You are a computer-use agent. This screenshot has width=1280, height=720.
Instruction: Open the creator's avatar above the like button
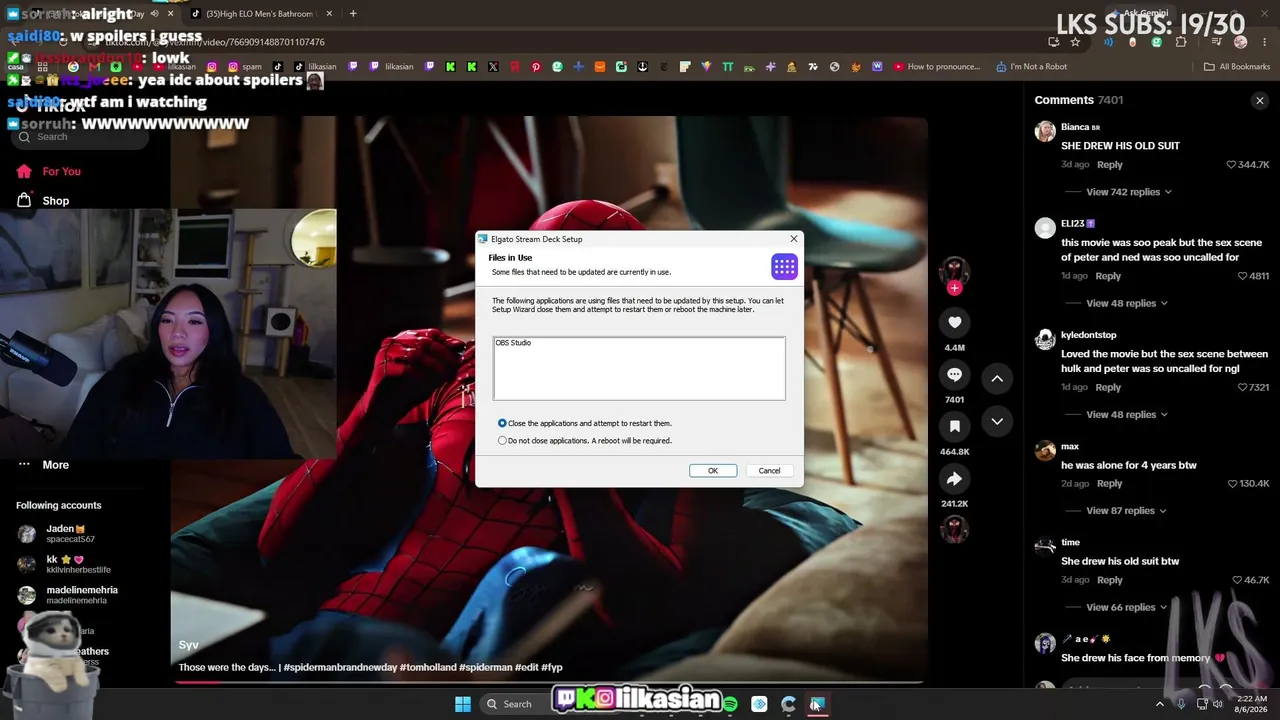(954, 271)
